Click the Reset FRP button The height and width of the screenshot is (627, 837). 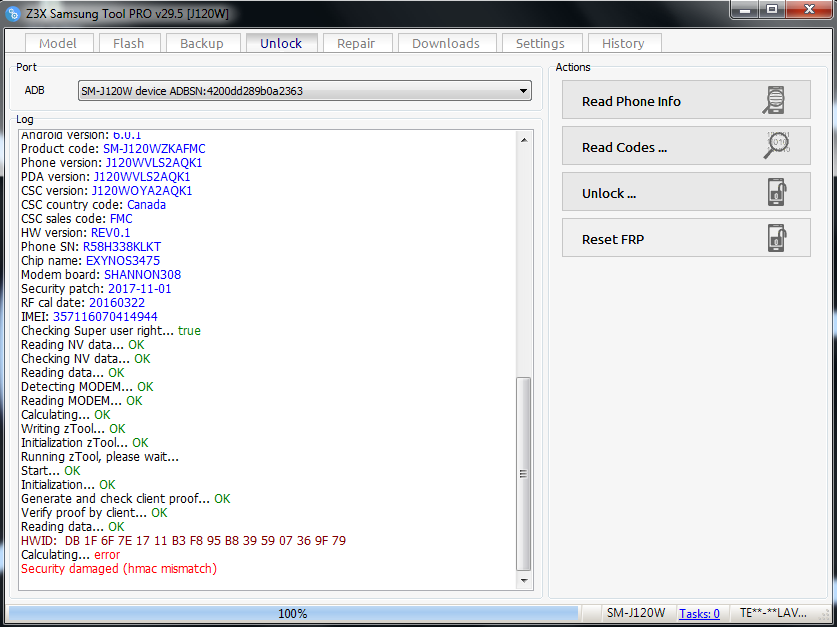[686, 237]
